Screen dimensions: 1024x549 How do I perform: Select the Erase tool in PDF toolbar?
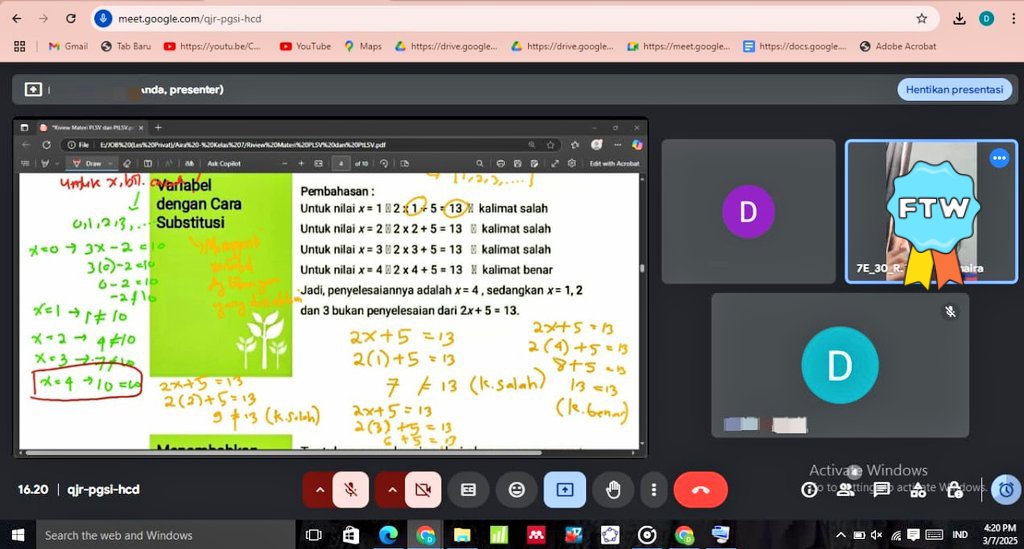pyautogui.click(x=127, y=163)
